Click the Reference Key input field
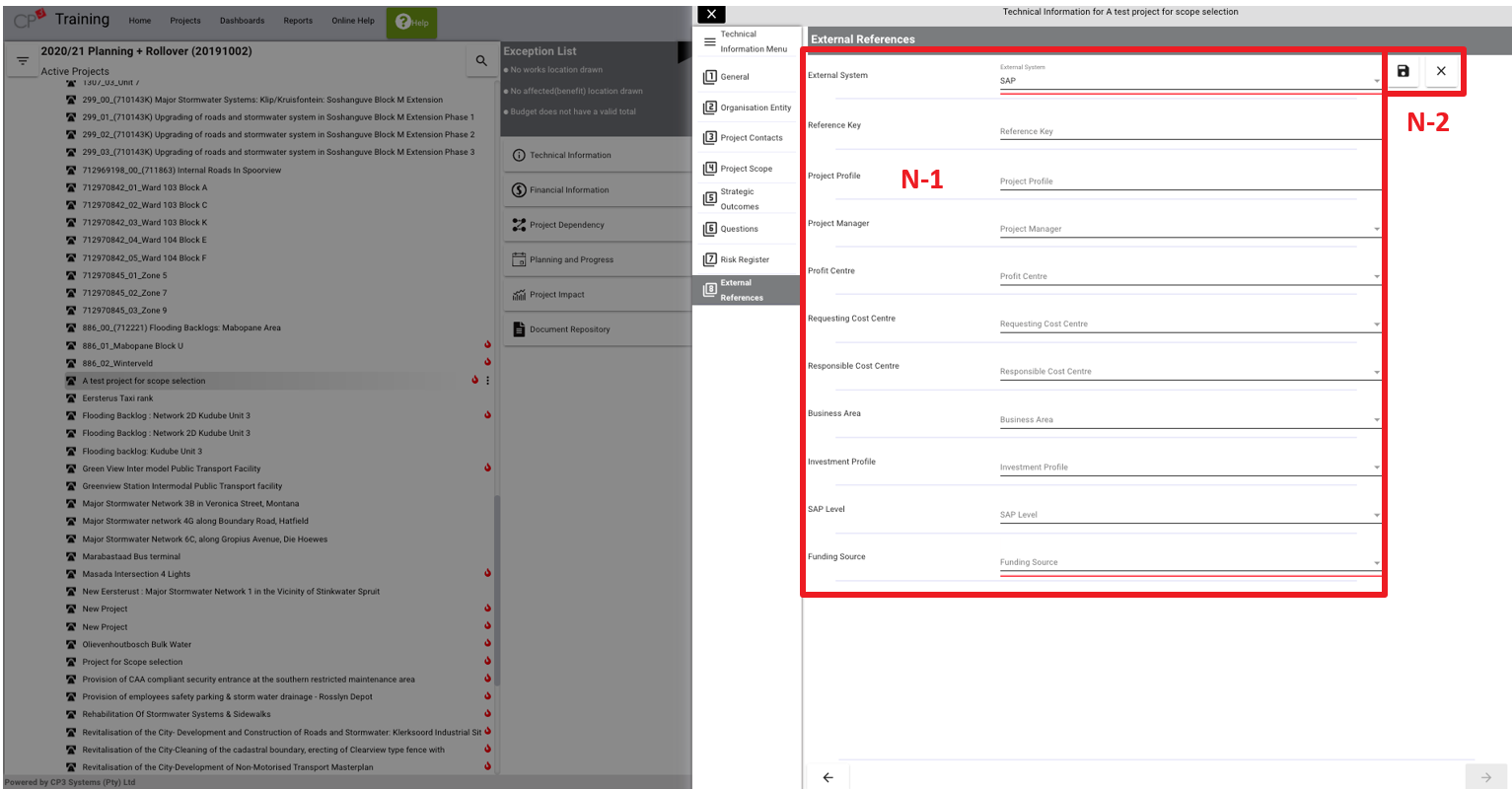The width and height of the screenshot is (1512, 791). click(x=1188, y=131)
